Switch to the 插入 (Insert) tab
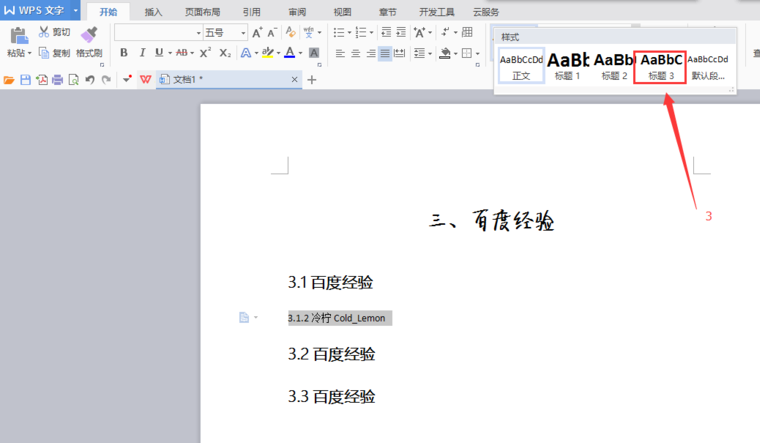 click(x=153, y=12)
